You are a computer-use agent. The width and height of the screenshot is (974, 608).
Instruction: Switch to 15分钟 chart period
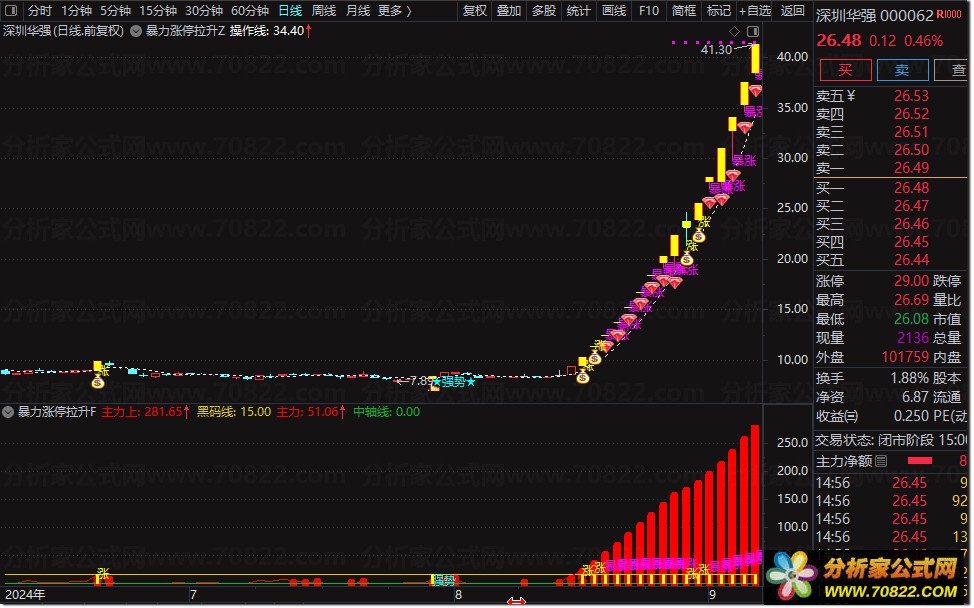pyautogui.click(x=158, y=11)
